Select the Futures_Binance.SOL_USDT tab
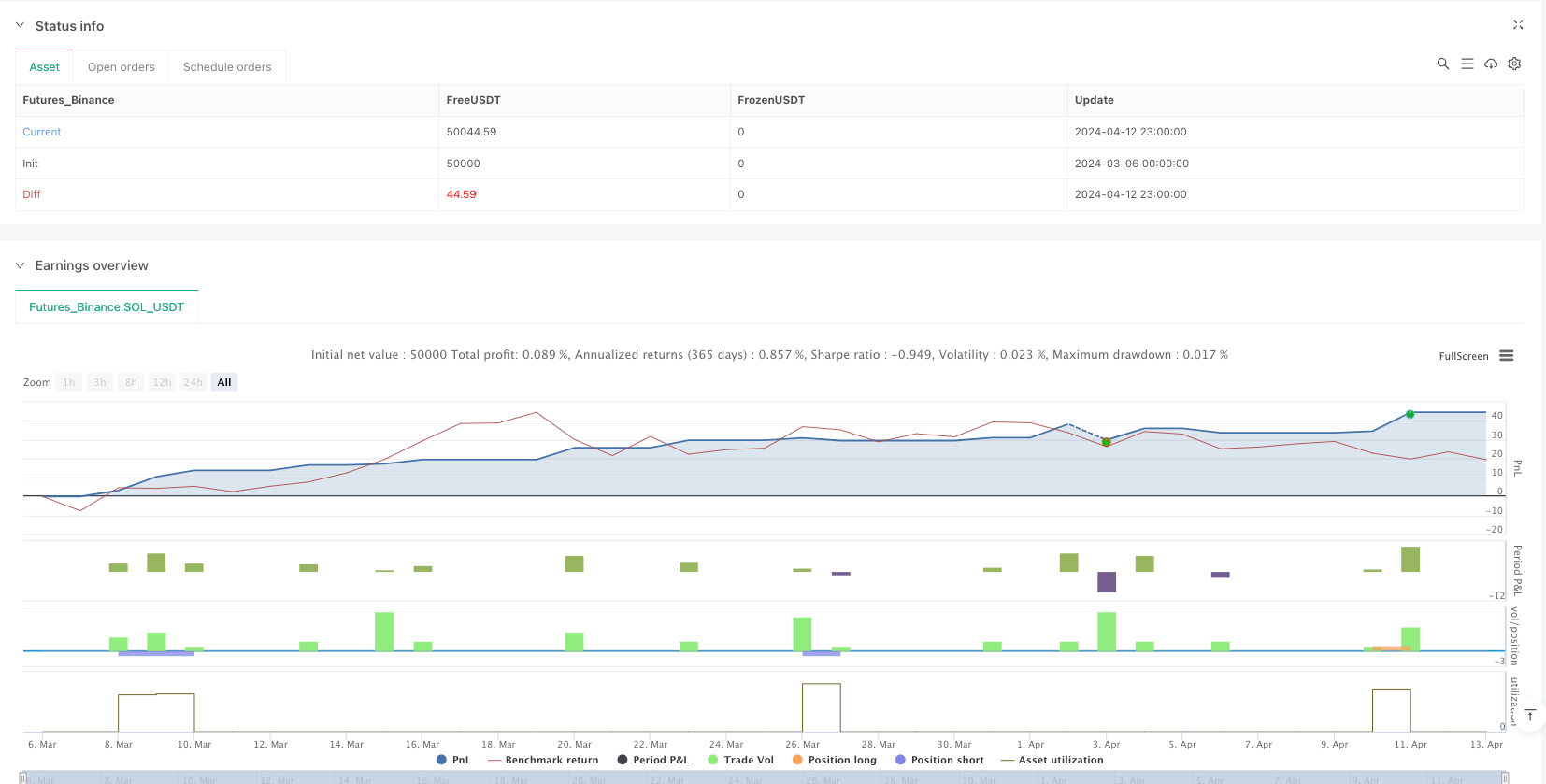Screen dimensions: 1546x784 (107, 306)
